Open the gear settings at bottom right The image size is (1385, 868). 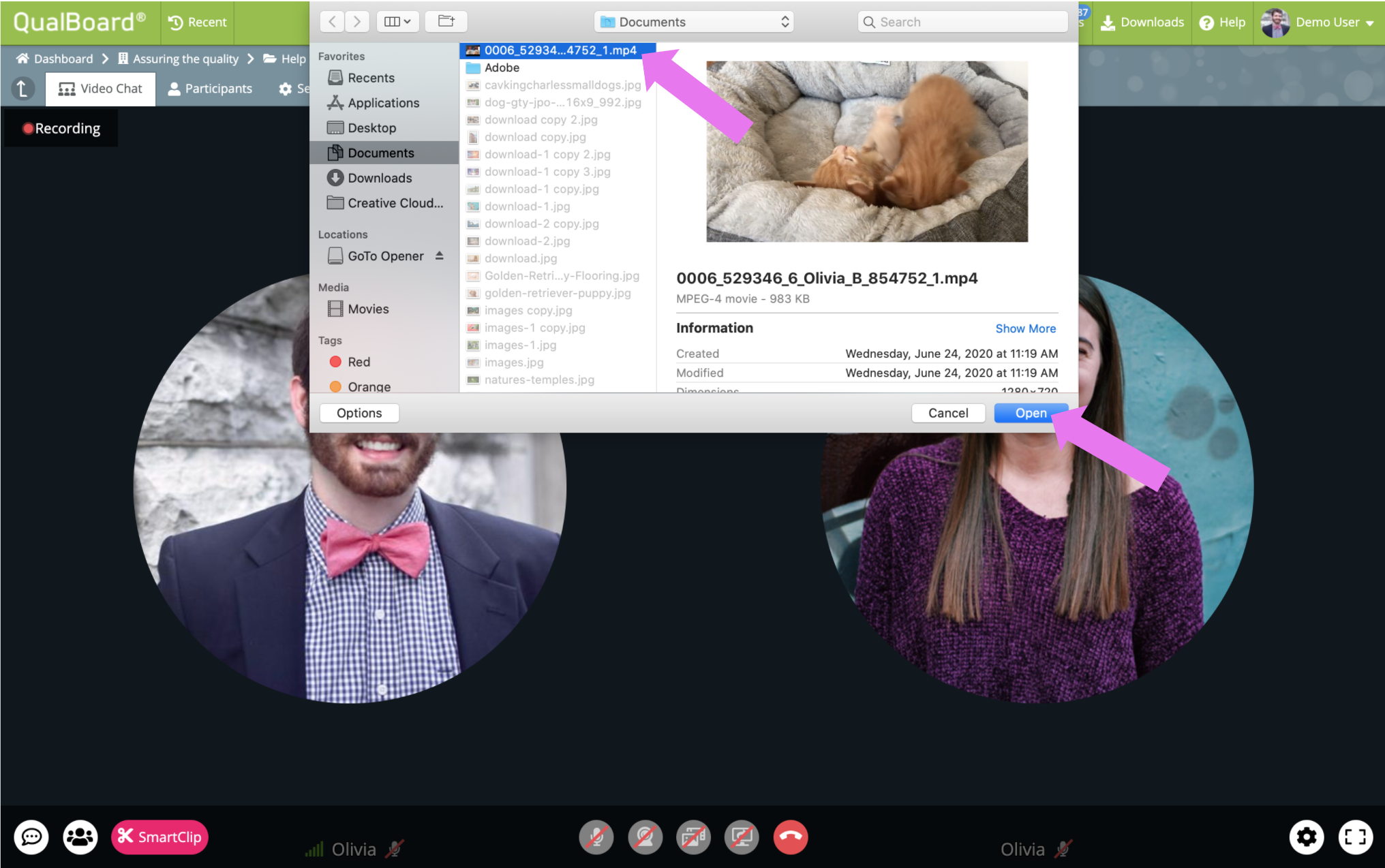[1306, 837]
